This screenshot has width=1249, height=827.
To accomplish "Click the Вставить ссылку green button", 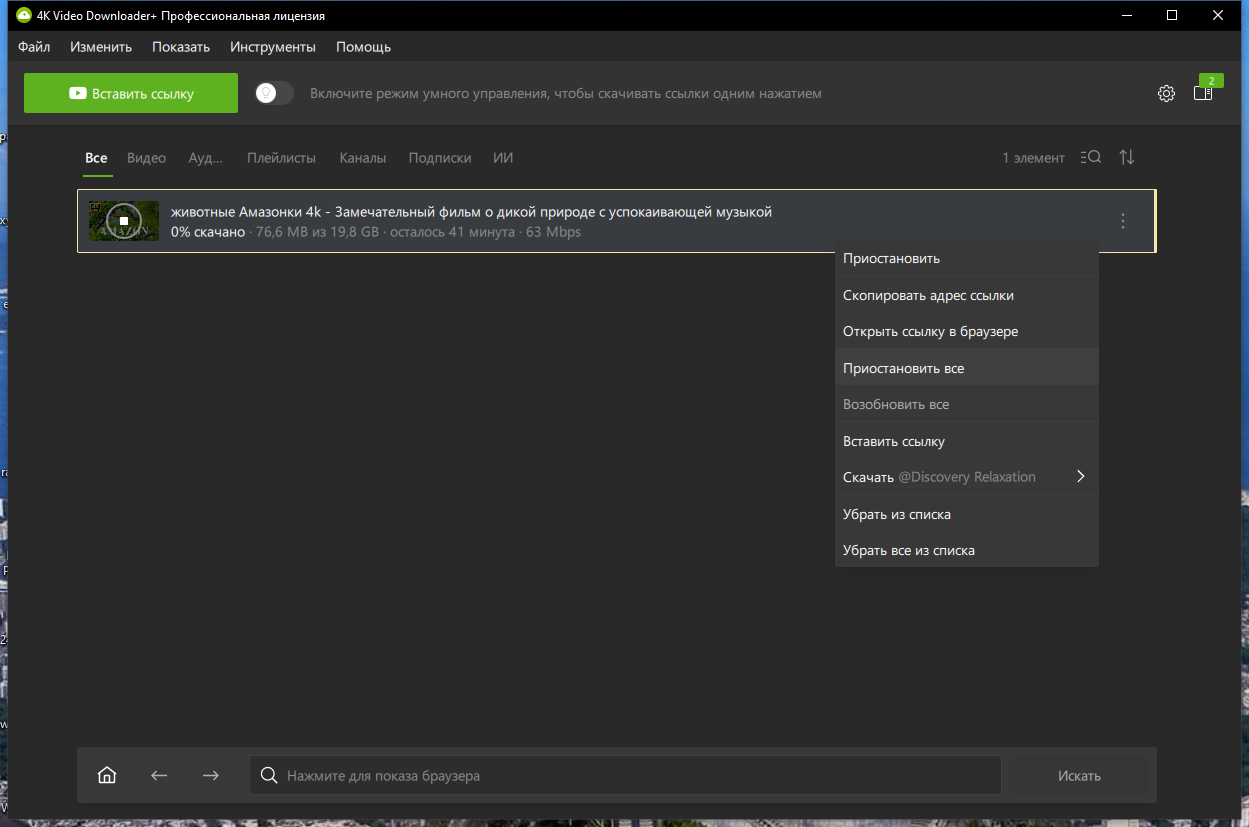I will coord(131,93).
